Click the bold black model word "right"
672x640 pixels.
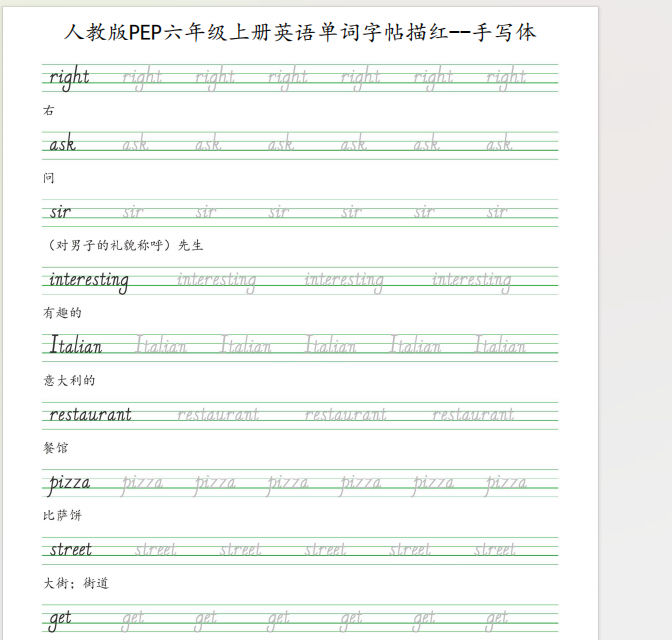69,77
